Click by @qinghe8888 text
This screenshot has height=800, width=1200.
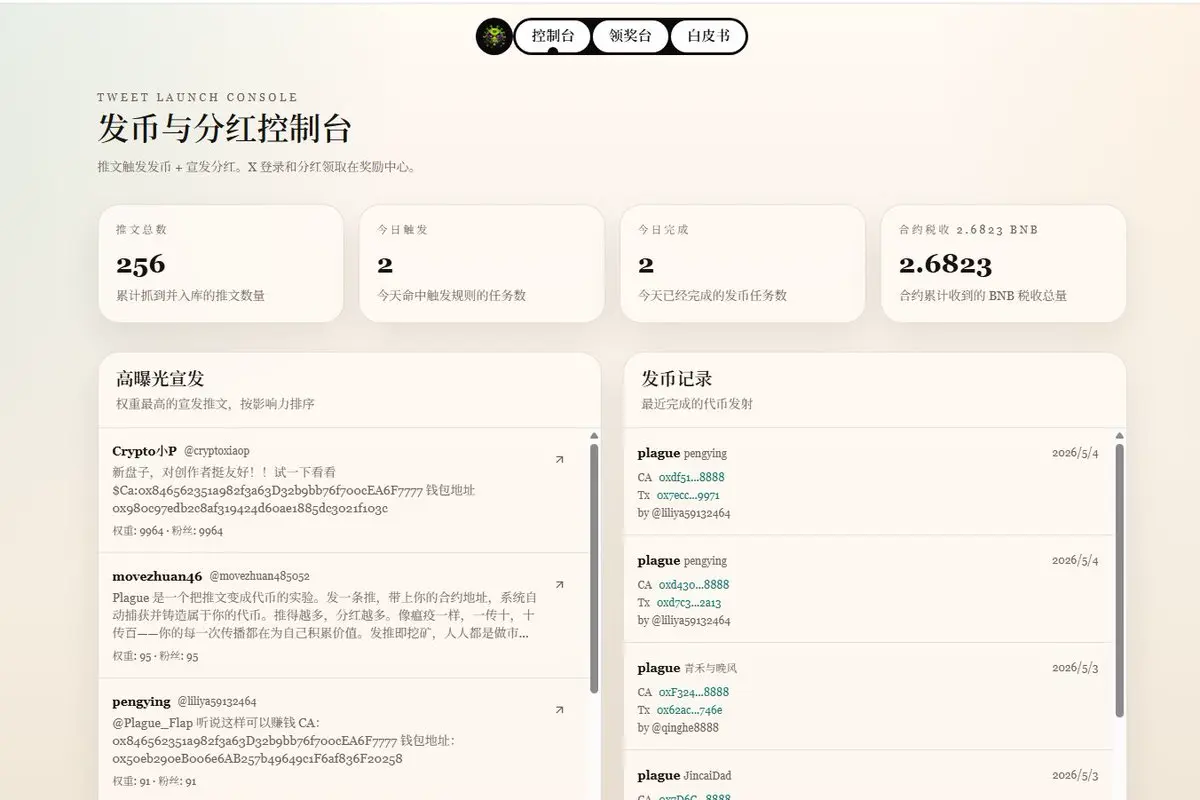pos(678,728)
